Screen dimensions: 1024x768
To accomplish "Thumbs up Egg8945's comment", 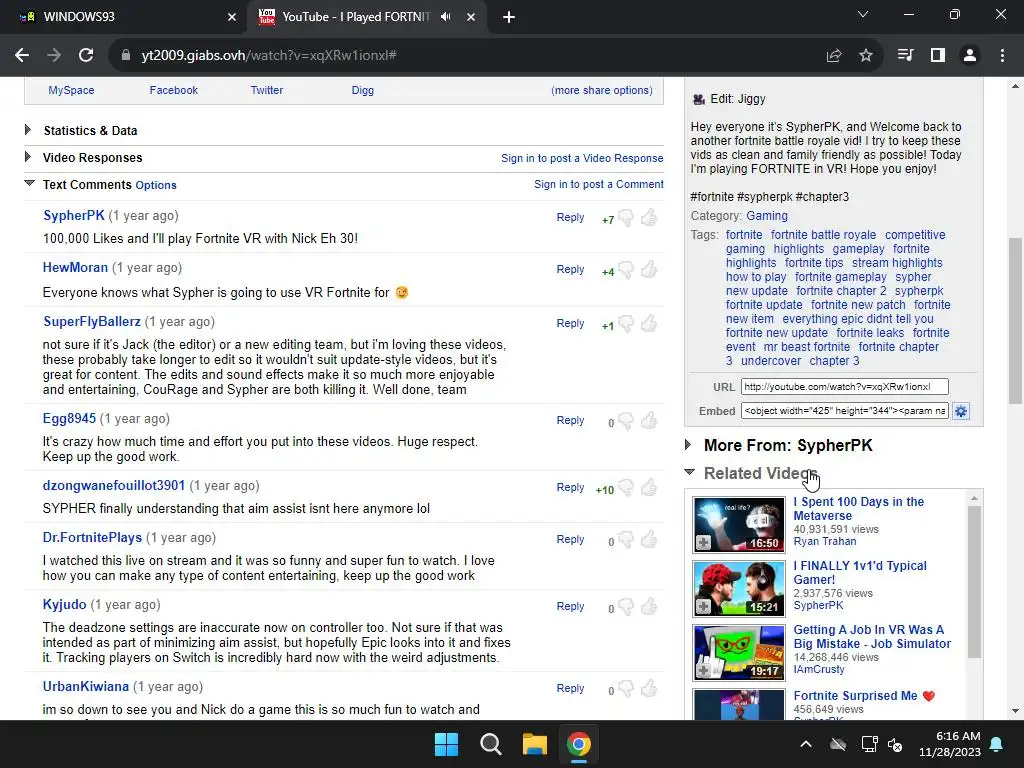I will click(x=648, y=421).
